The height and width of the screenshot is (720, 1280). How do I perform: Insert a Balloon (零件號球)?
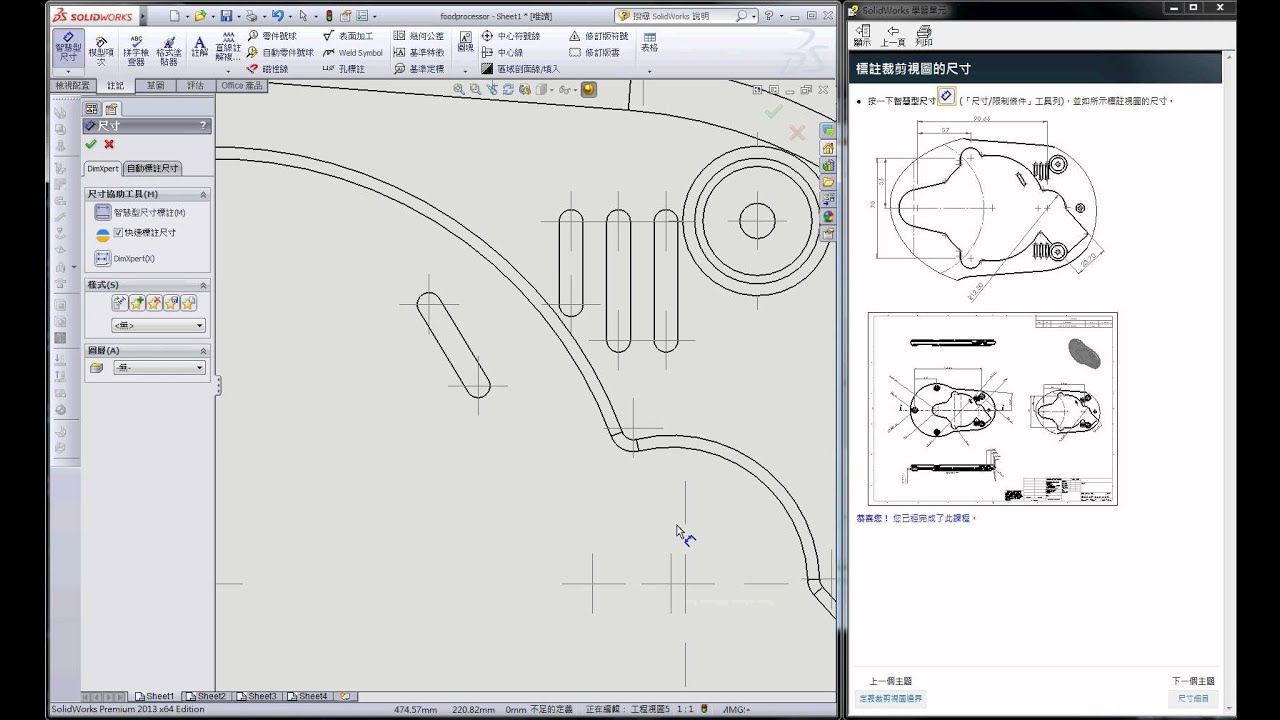272,36
